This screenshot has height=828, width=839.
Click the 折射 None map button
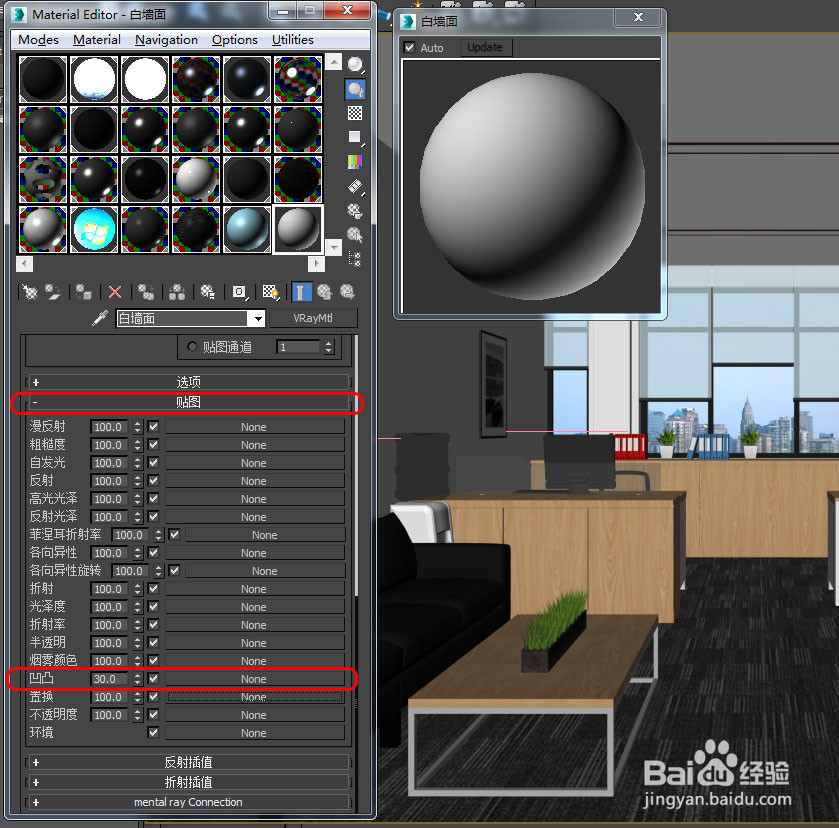coord(254,589)
